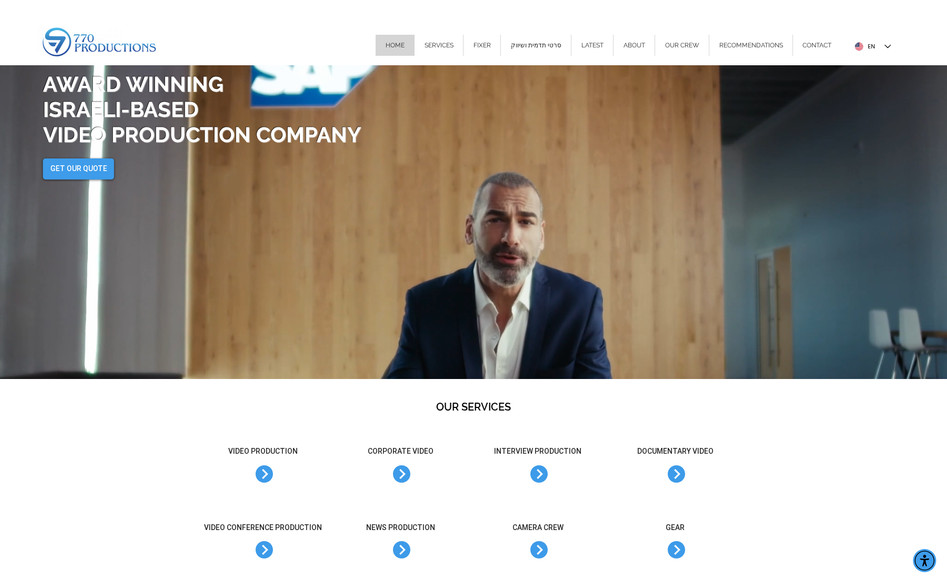Click the Get Our Quote button

click(x=79, y=168)
